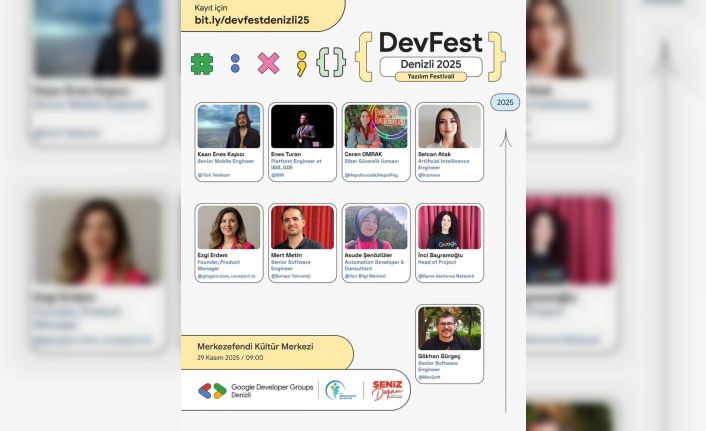Click the '@IBM' company tag
Image resolution: width=706 pixels, height=431 pixels.
click(277, 175)
